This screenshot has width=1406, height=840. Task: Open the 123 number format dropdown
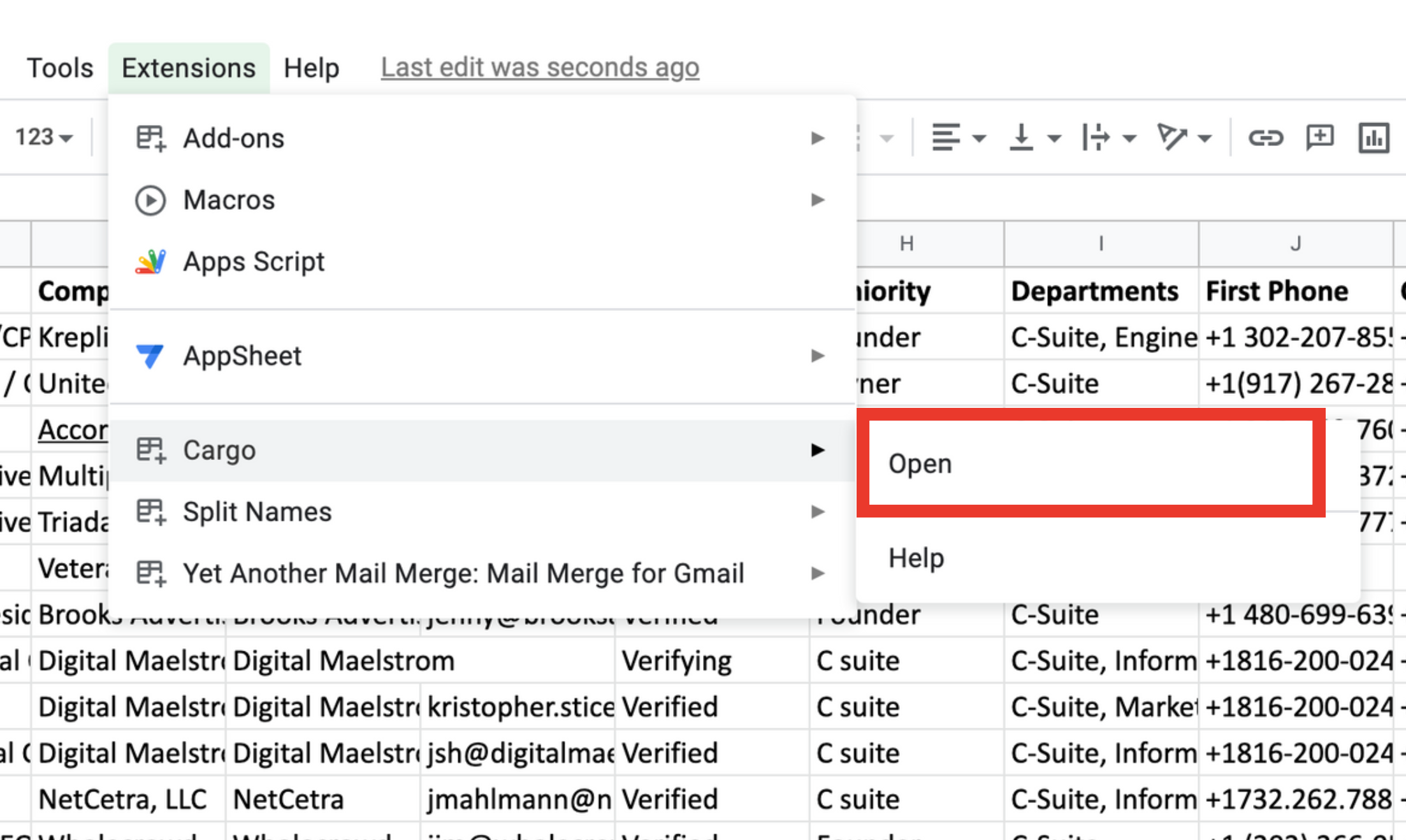pyautogui.click(x=44, y=137)
